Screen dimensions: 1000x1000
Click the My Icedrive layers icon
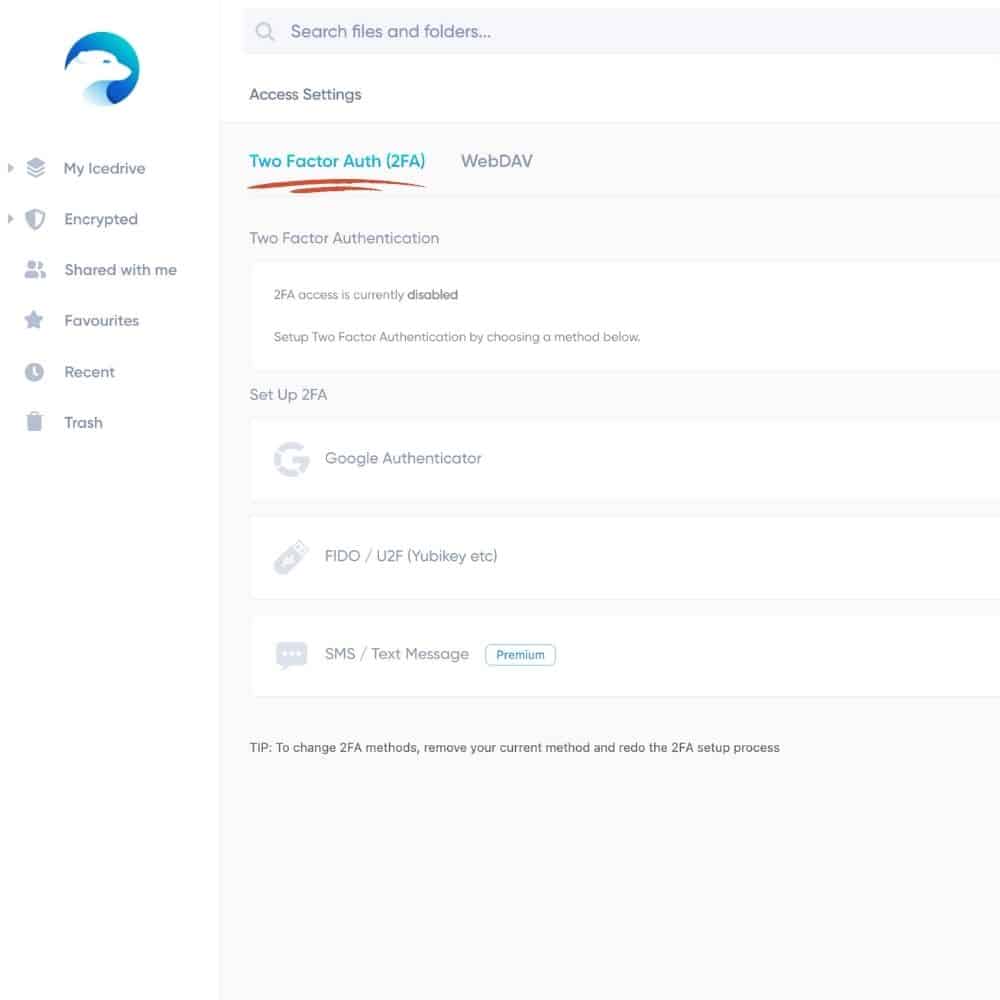pyautogui.click(x=36, y=168)
